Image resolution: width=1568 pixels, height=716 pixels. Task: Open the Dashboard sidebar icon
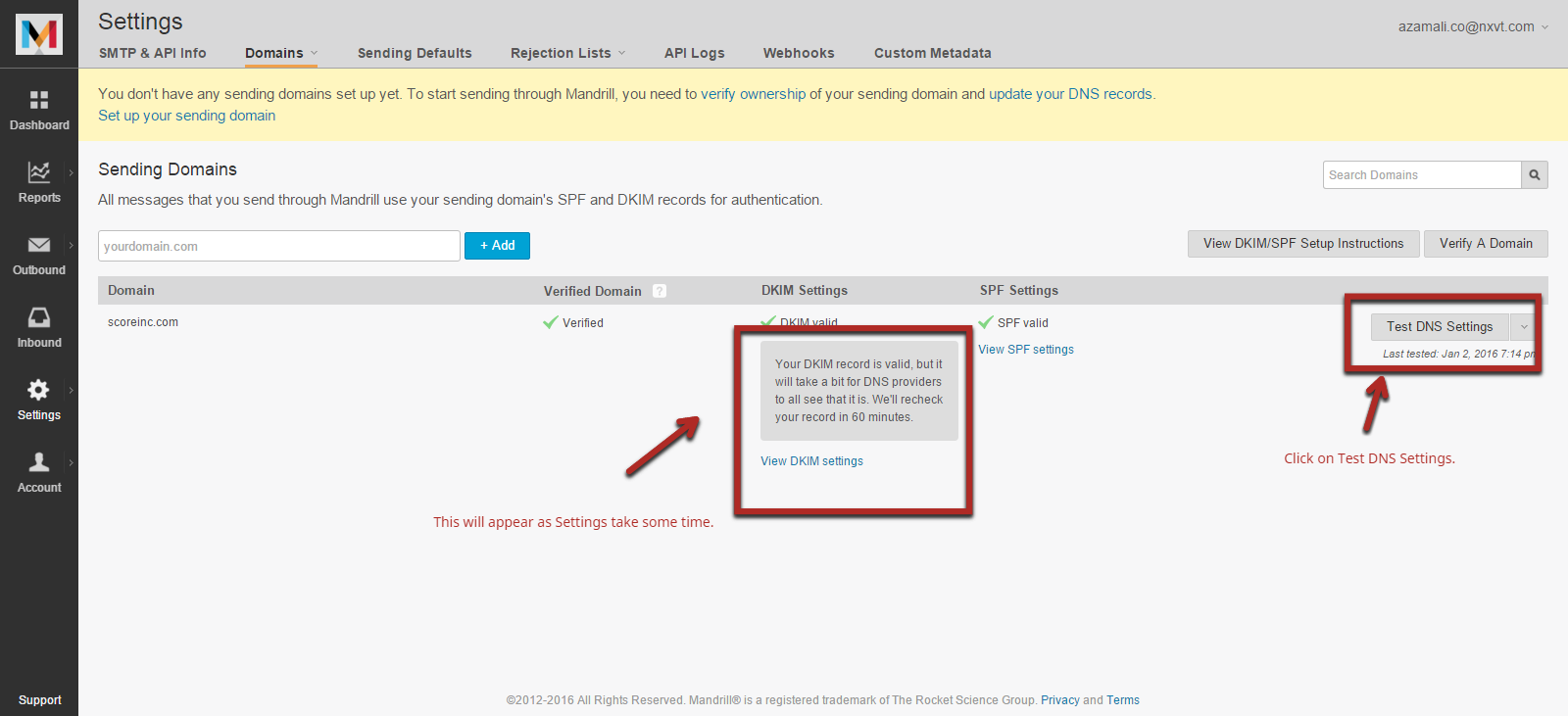tap(39, 100)
